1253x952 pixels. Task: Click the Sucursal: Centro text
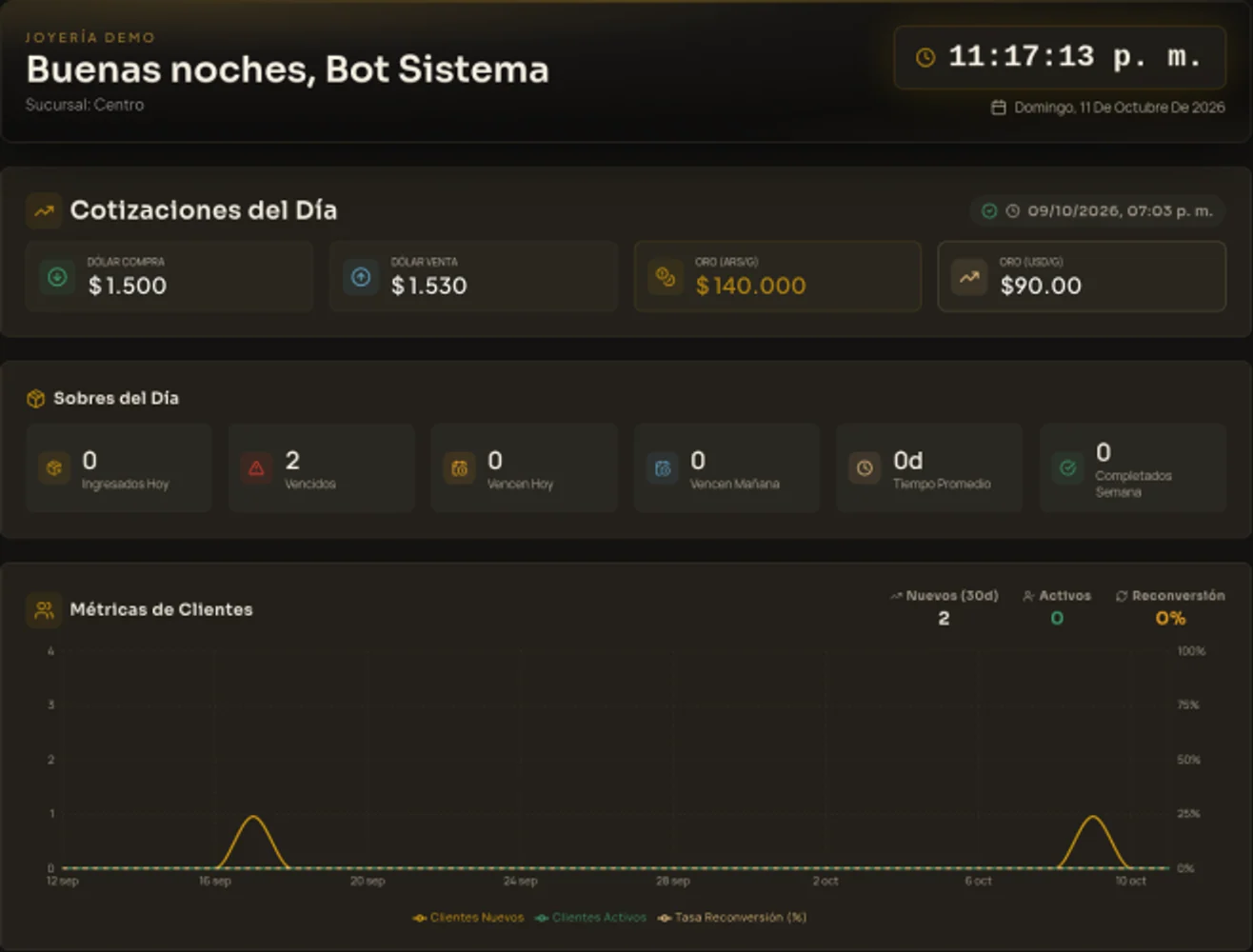[x=85, y=105]
